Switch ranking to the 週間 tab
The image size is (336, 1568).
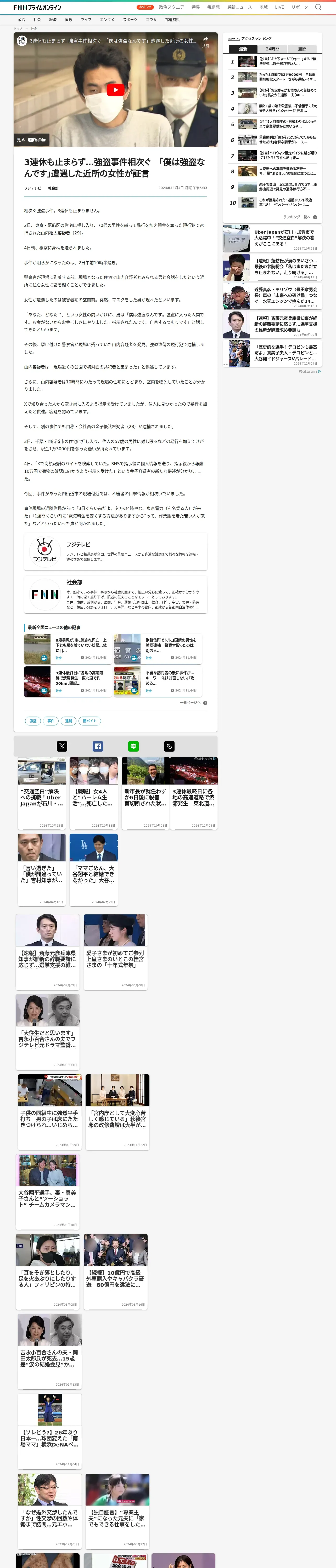(x=302, y=49)
